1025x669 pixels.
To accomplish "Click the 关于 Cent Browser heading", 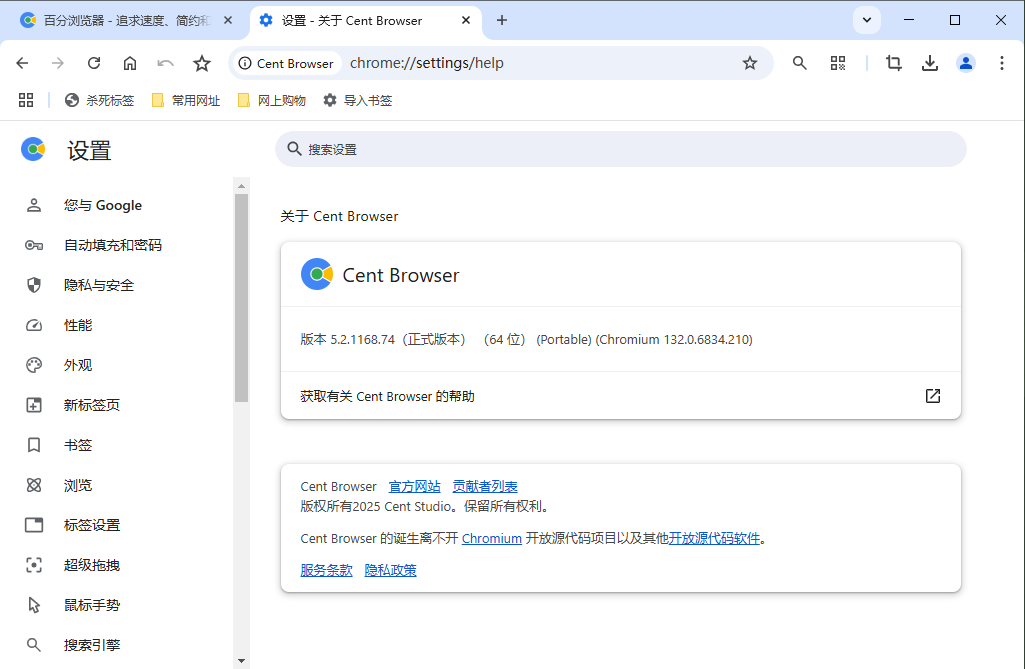I will (339, 216).
